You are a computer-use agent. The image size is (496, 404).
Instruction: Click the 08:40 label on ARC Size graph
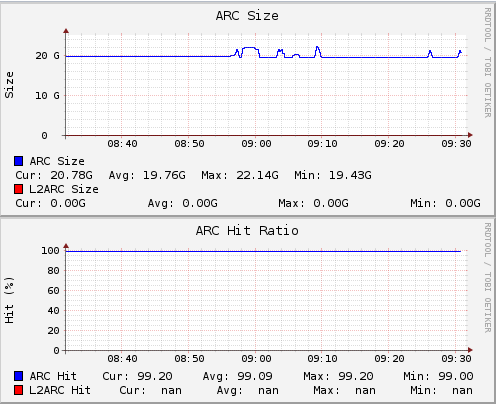(122, 144)
